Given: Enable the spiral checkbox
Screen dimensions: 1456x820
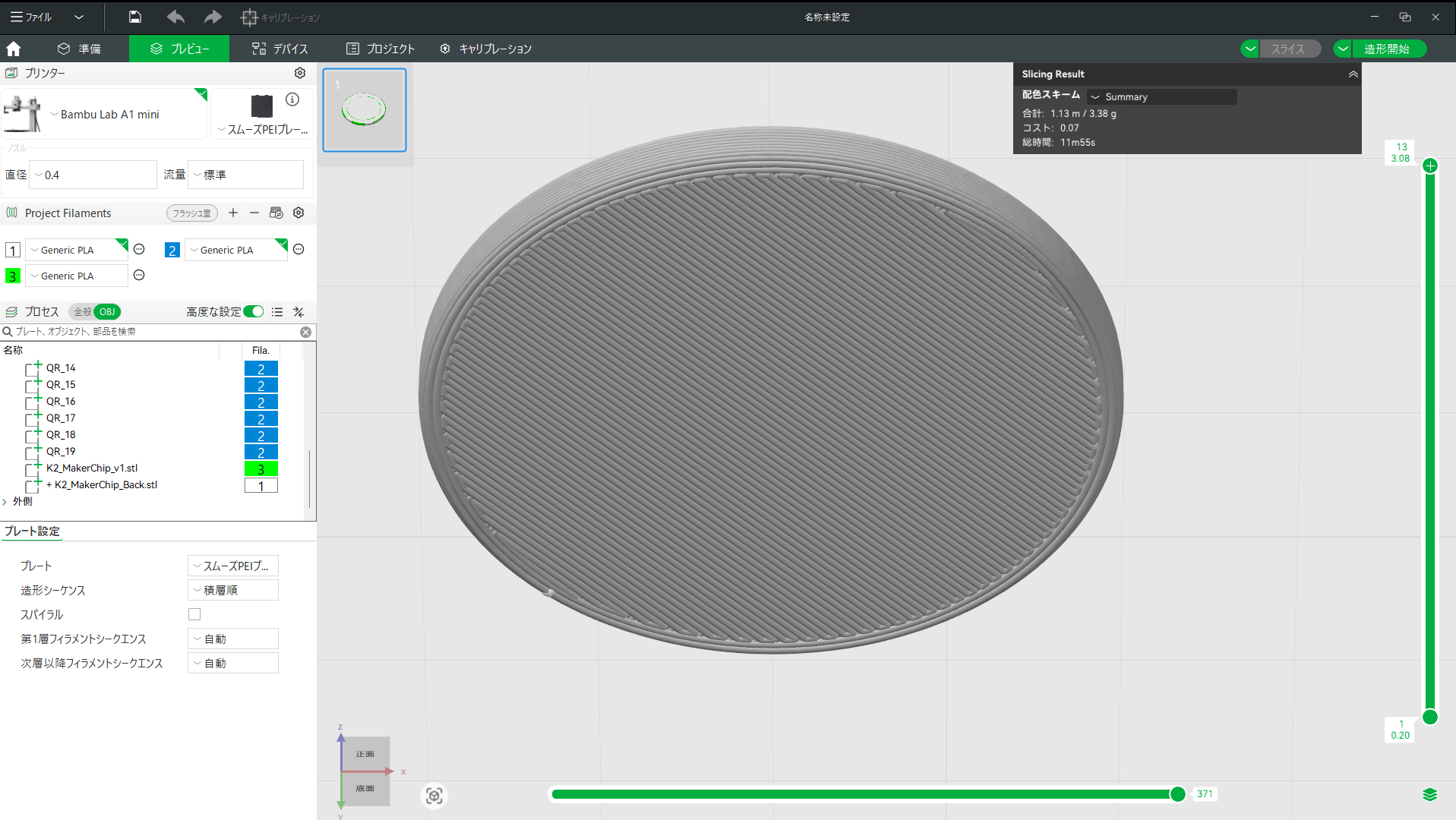Looking at the screenshot, I should click(194, 614).
